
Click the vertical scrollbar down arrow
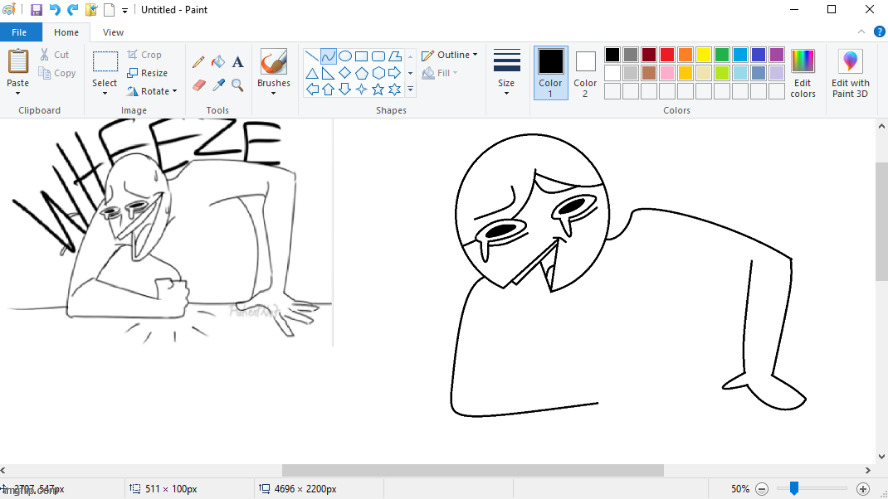pos(882,457)
